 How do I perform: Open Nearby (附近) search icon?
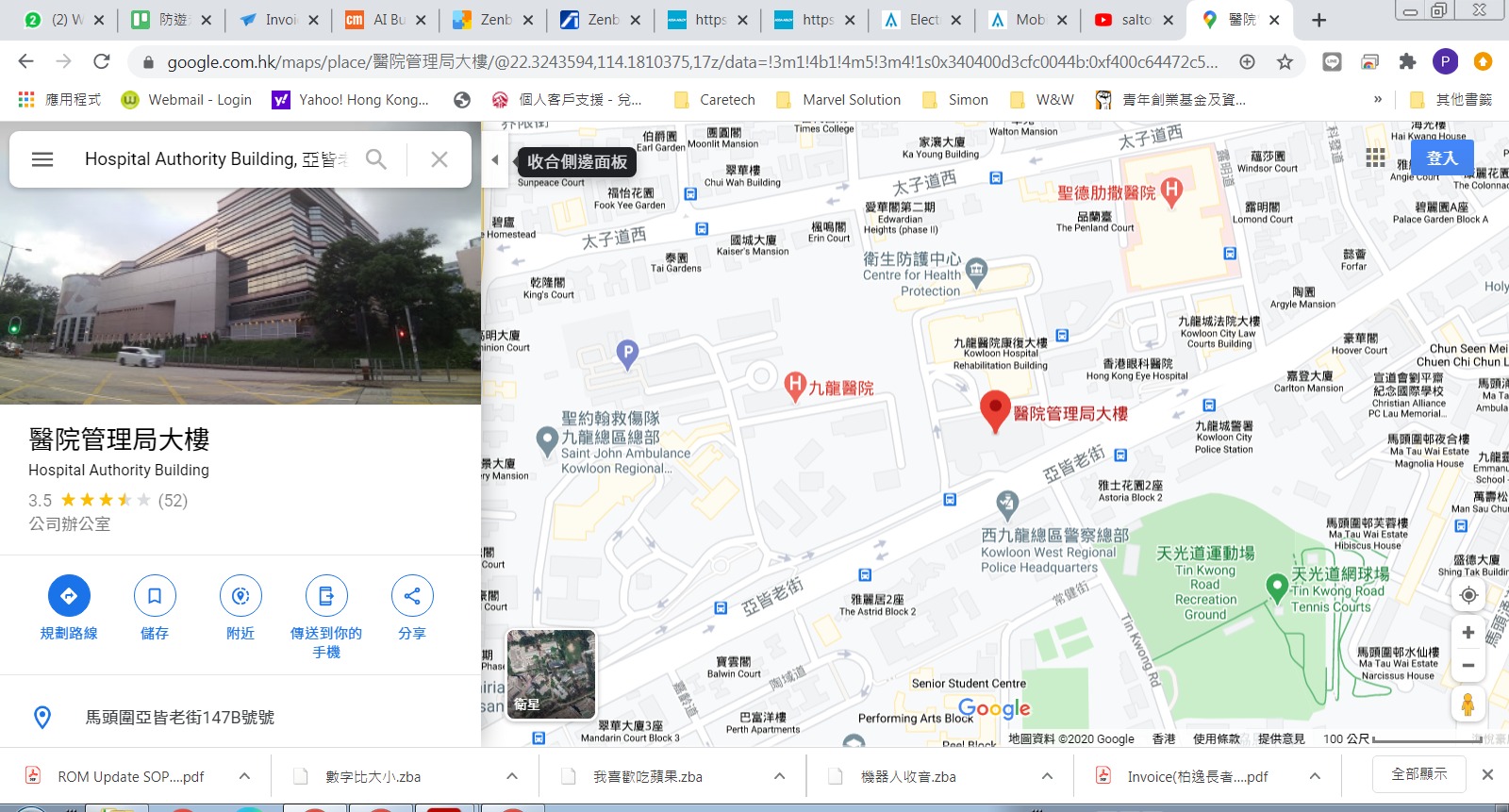pos(240,596)
